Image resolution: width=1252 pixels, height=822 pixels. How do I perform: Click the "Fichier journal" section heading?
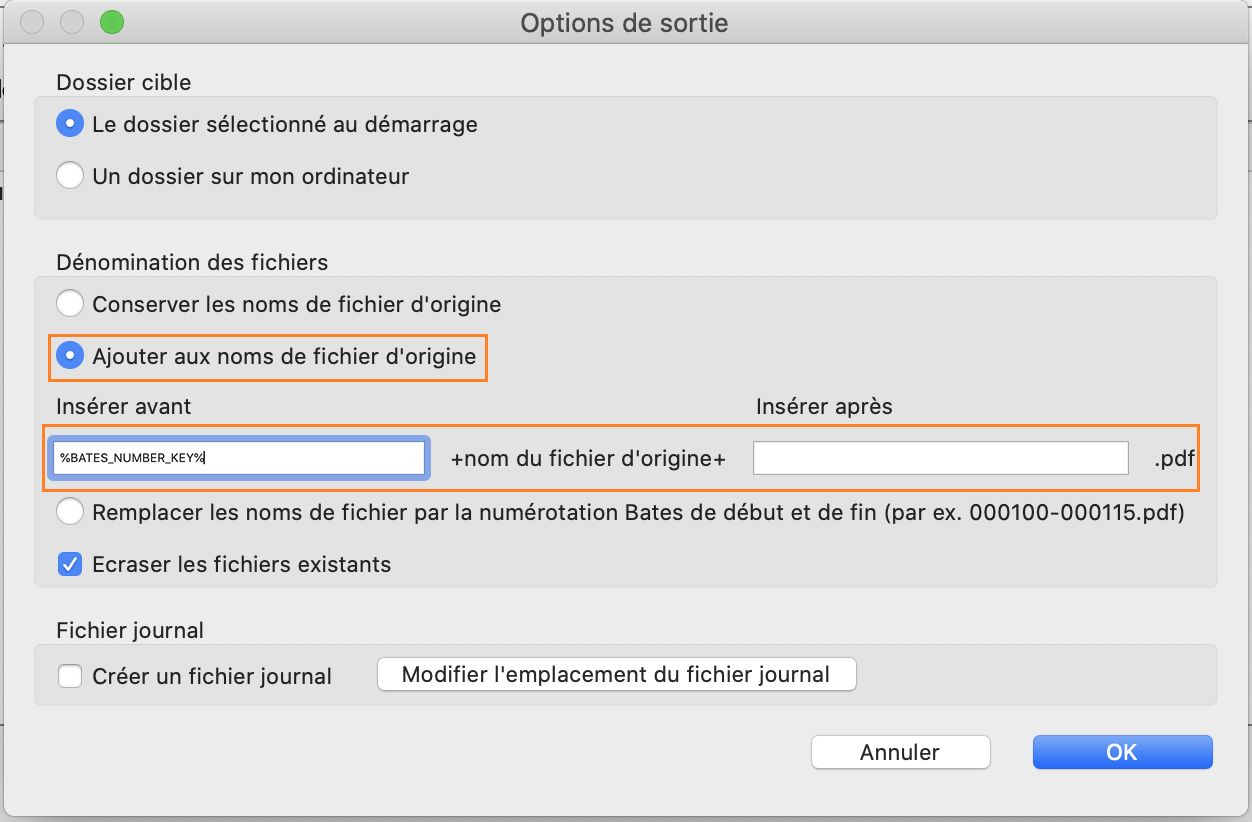[x=130, y=630]
